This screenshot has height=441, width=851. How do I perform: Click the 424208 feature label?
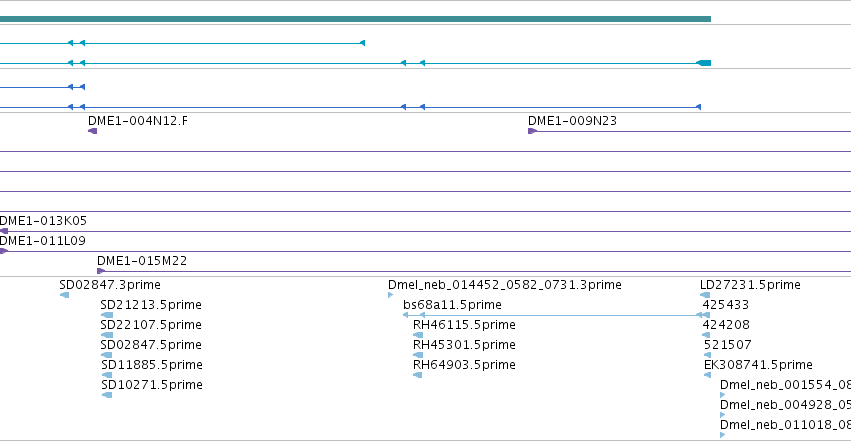point(726,325)
